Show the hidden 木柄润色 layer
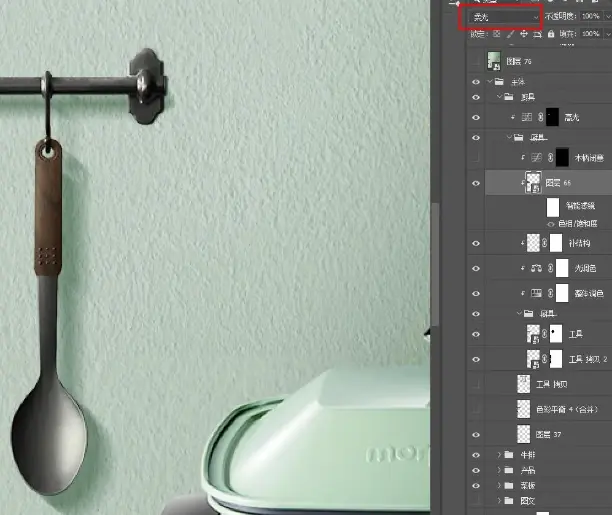Screen dimensions: 612x515 476,157
